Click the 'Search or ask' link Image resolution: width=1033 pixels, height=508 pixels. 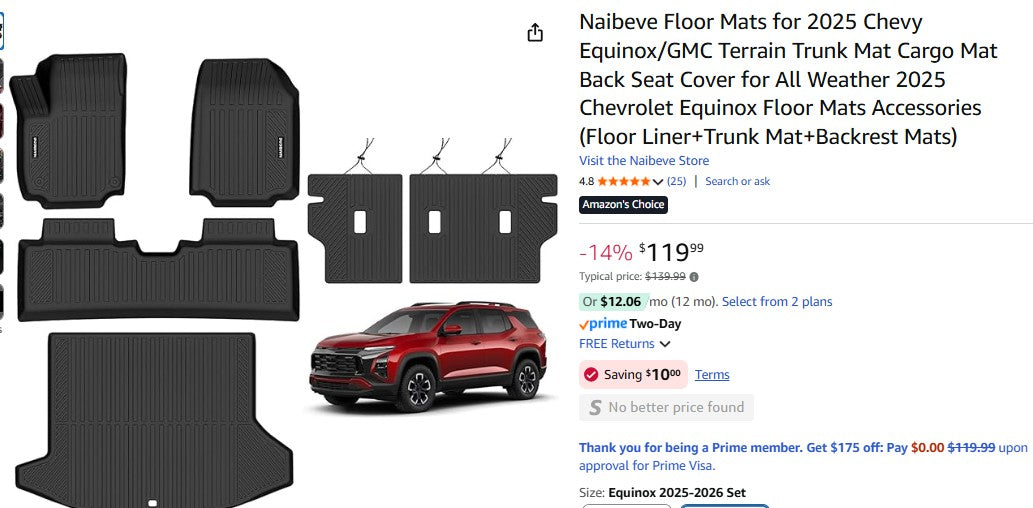tap(737, 182)
